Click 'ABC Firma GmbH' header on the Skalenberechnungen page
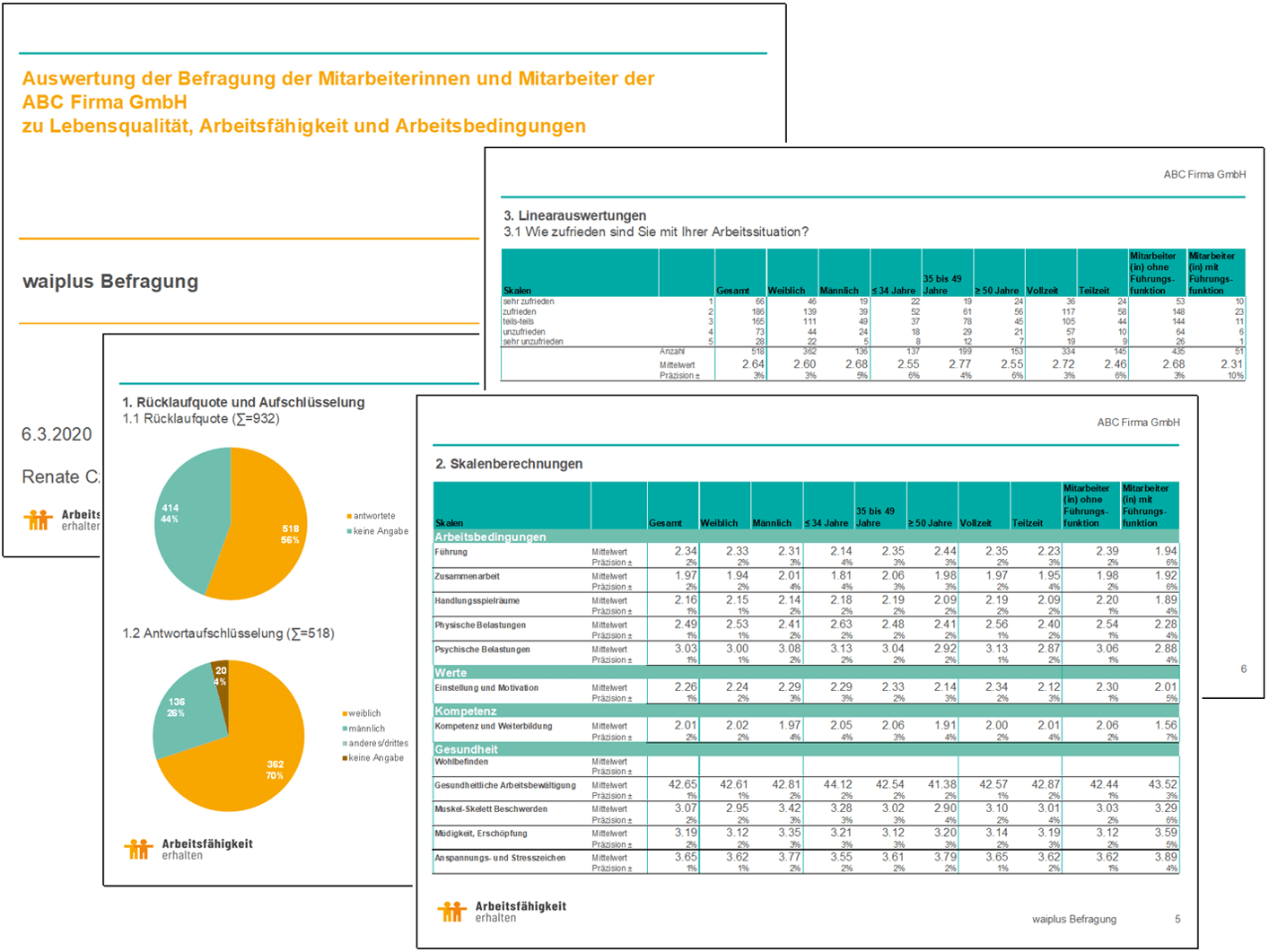Image resolution: width=1269 pixels, height=952 pixels. tap(1138, 423)
